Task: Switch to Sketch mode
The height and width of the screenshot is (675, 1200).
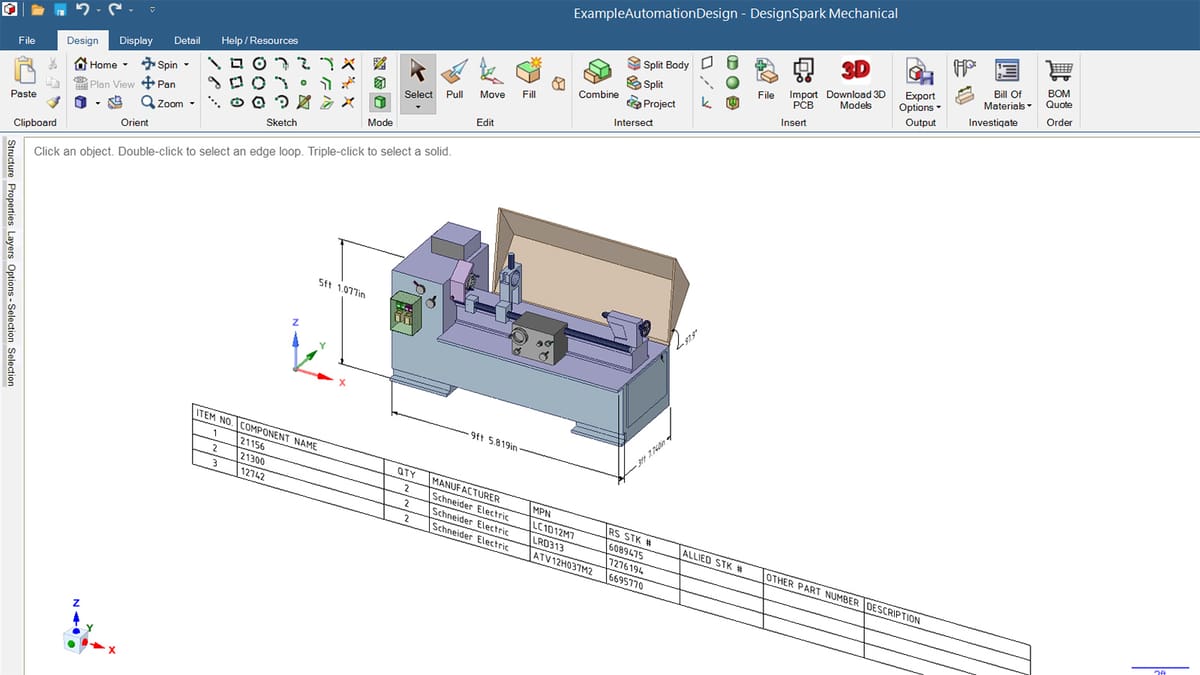Action: point(380,64)
